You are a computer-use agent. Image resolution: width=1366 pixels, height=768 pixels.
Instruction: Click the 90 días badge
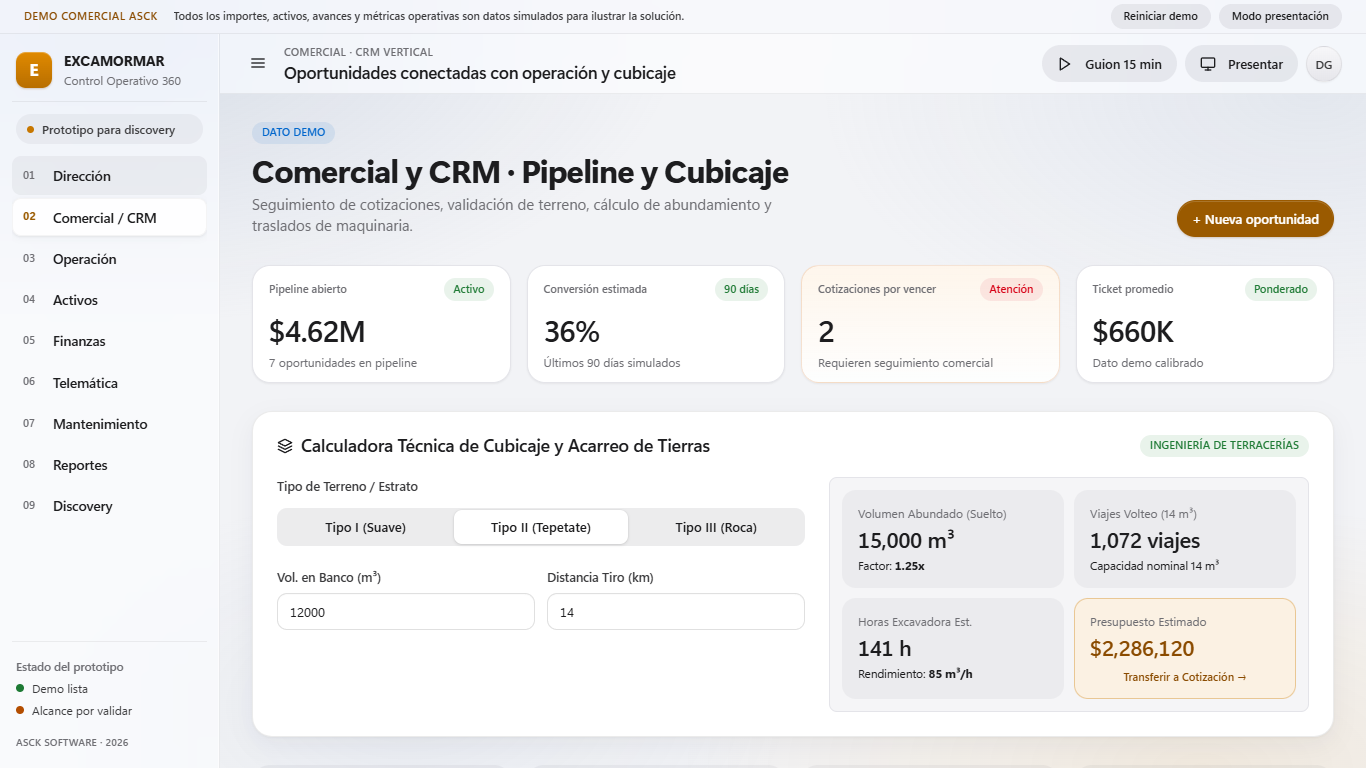tap(741, 289)
